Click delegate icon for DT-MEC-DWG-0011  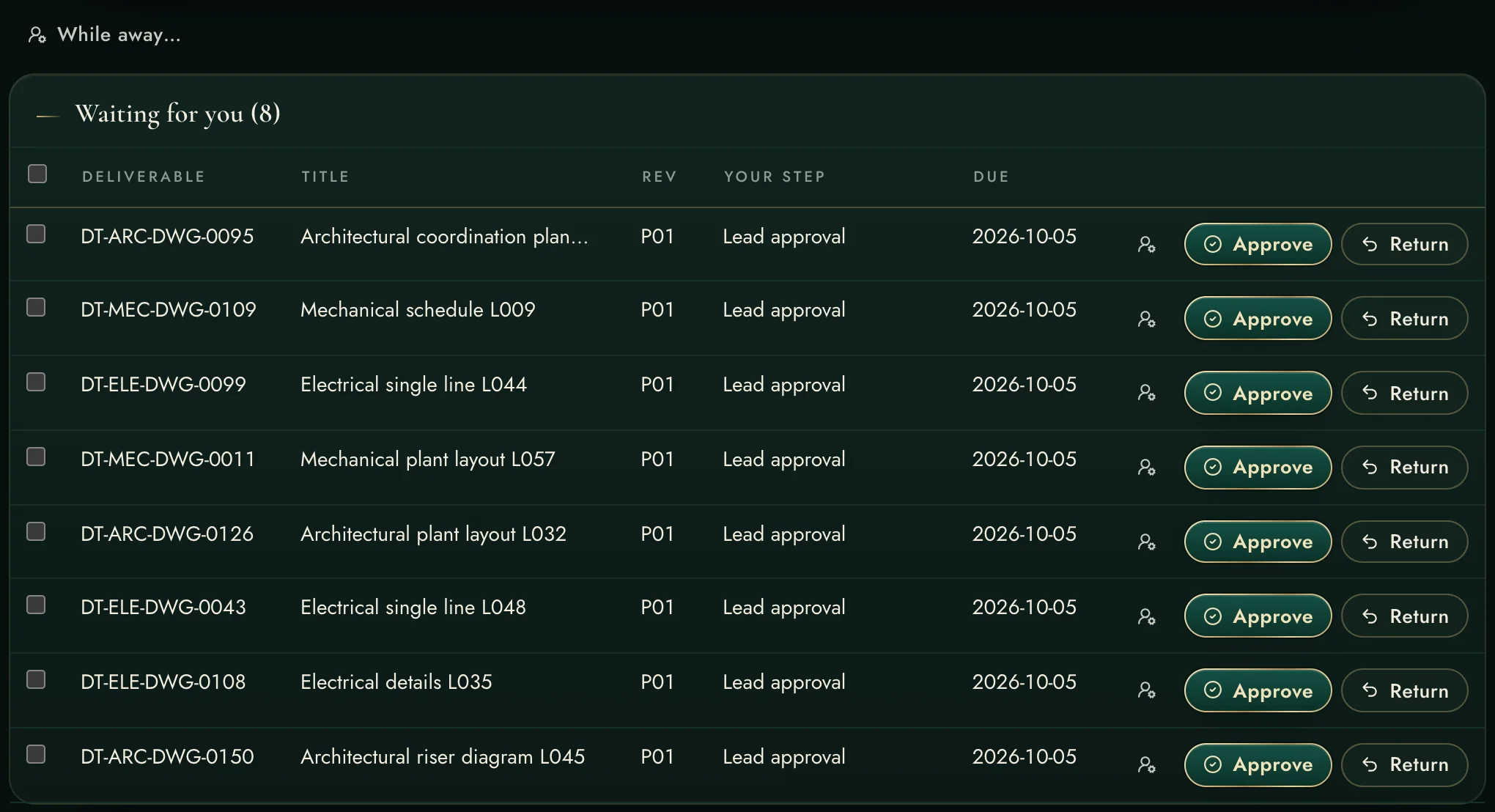(1147, 467)
